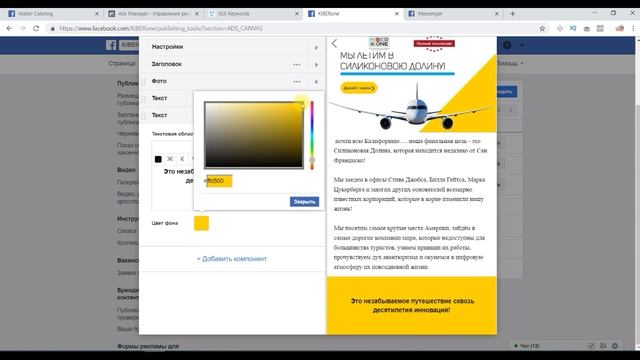
Task: Open the Страница page tab
Action: 122,63
